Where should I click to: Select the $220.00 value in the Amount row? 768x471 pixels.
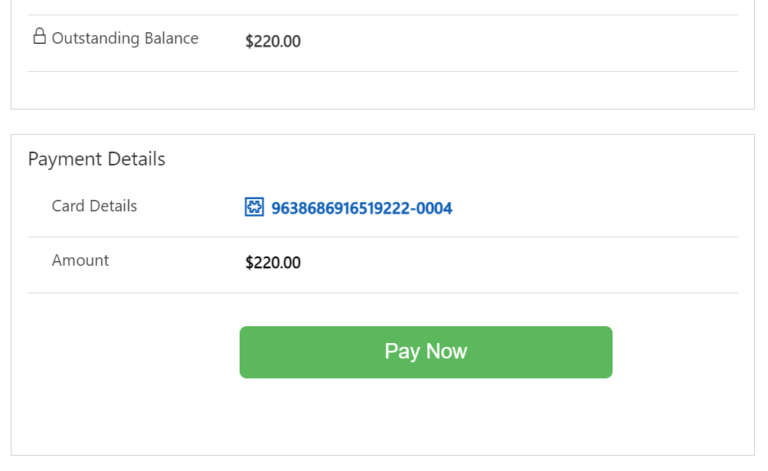[273, 263]
